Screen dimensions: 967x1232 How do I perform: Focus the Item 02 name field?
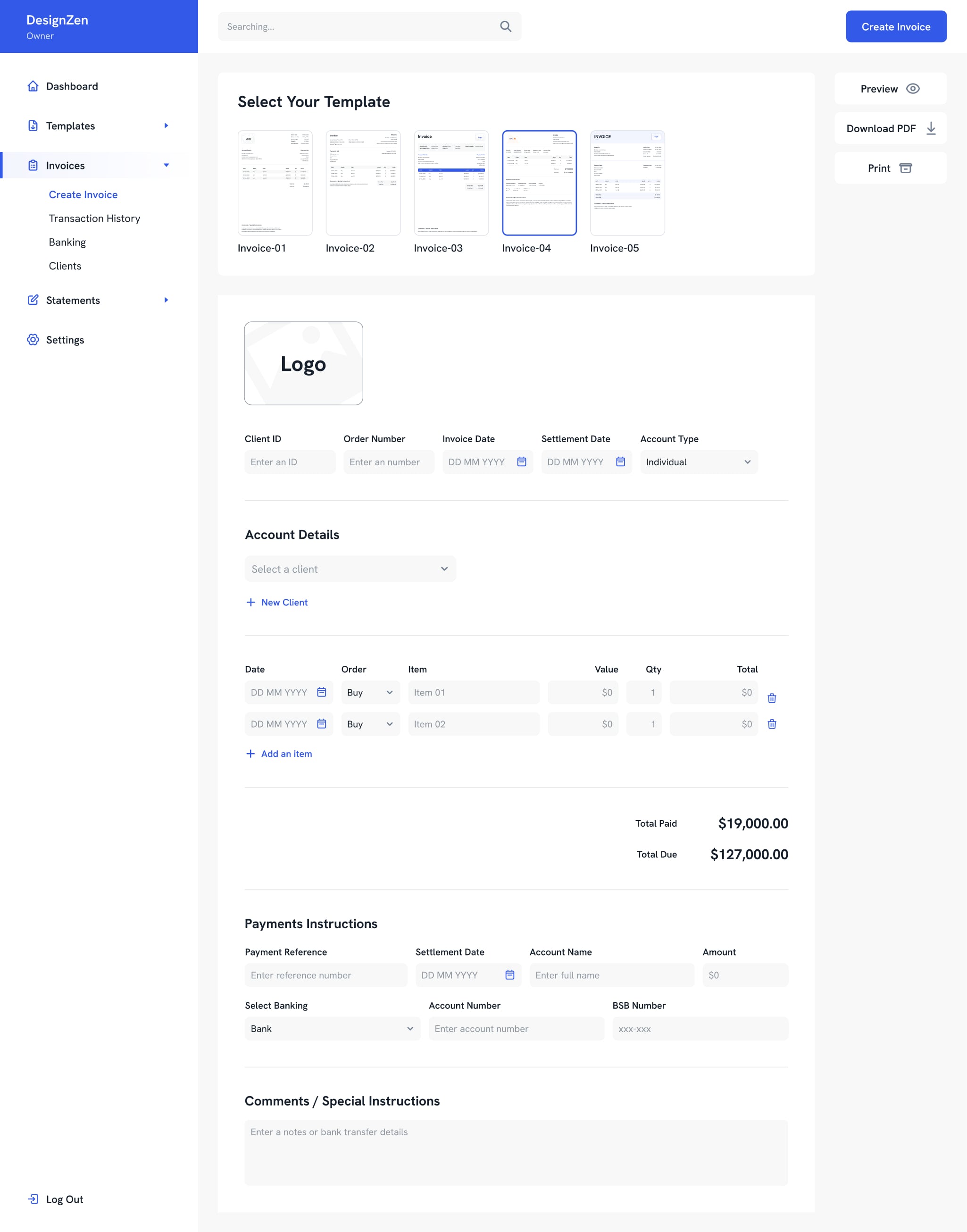[473, 724]
